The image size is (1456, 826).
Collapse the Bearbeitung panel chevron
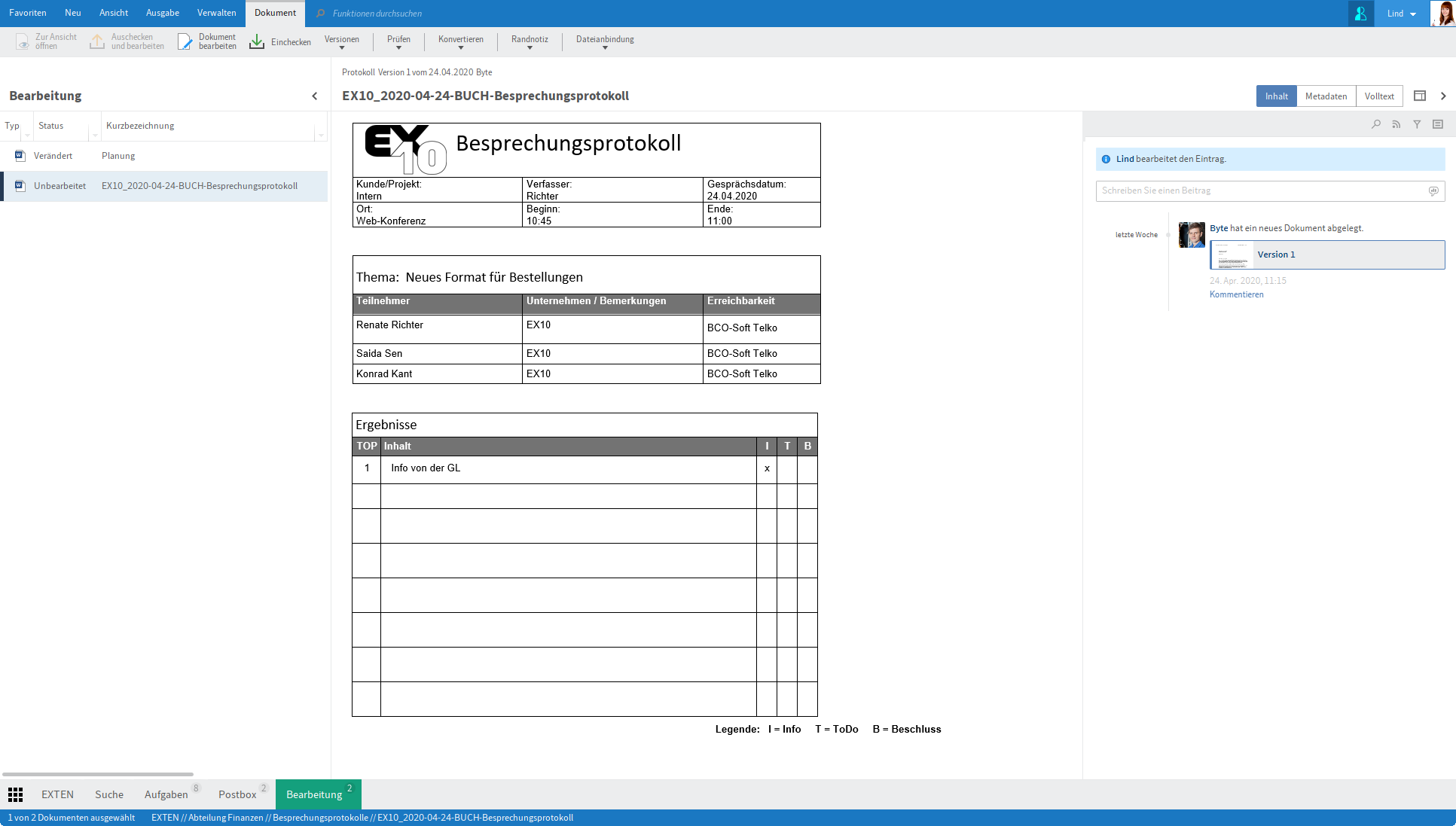pyautogui.click(x=315, y=96)
